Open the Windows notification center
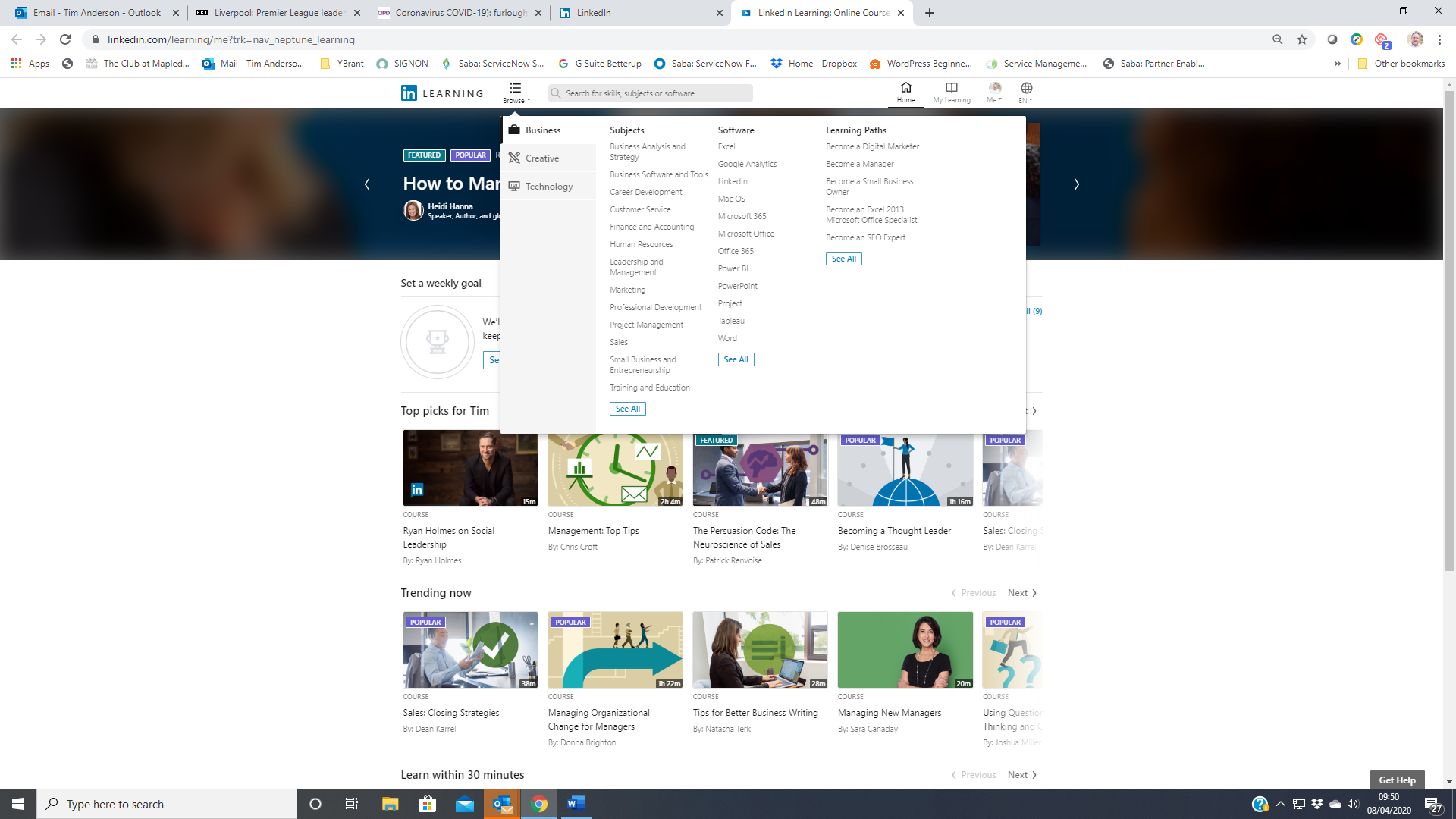The image size is (1456, 819). [x=1433, y=804]
